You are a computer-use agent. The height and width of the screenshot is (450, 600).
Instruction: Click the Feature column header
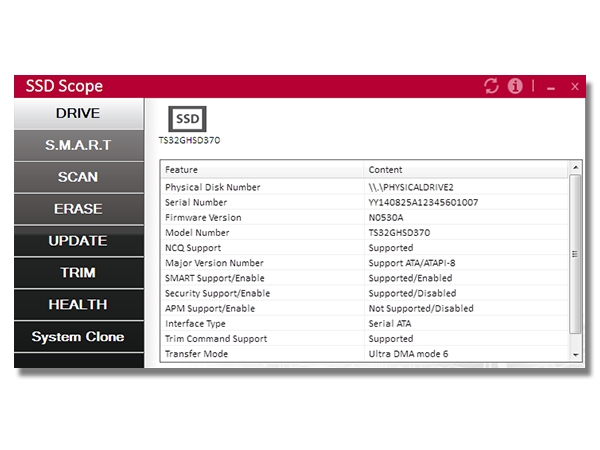(262, 169)
